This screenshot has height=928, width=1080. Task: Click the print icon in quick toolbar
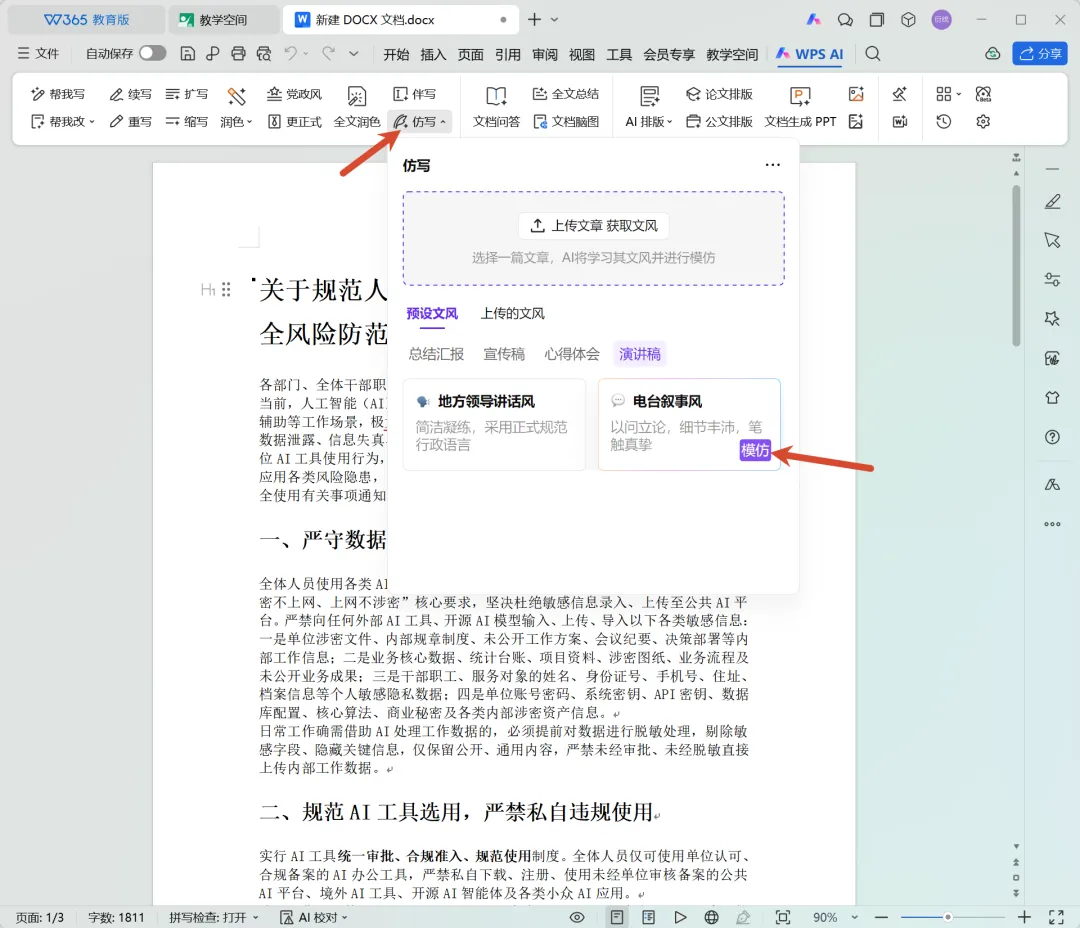(238, 54)
